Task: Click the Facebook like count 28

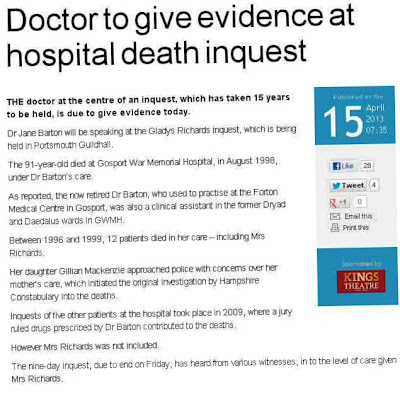Action: (367, 166)
